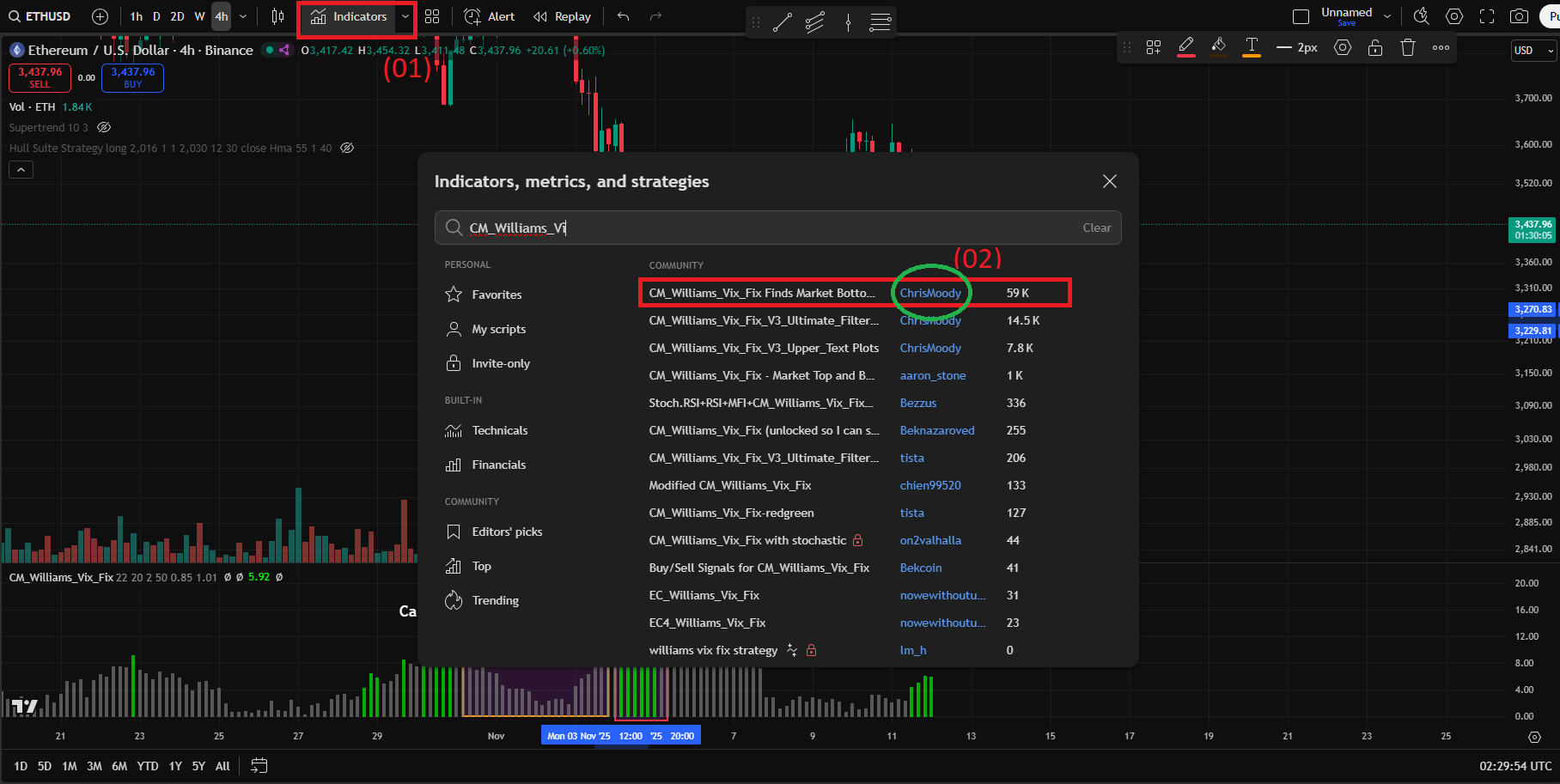Image resolution: width=1560 pixels, height=784 pixels.
Task: Open the paint bucket fill tool
Action: (x=1219, y=47)
